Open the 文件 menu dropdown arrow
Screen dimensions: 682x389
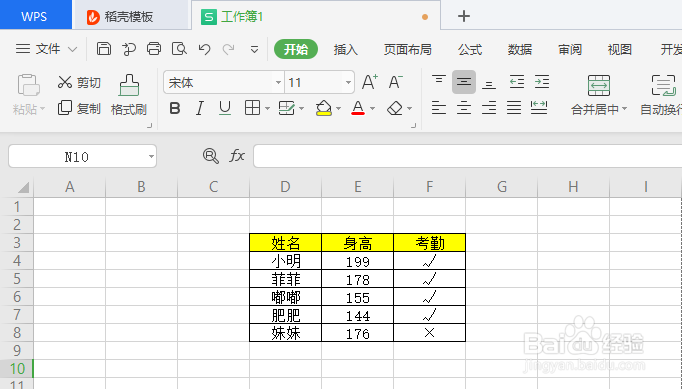pyautogui.click(x=73, y=49)
